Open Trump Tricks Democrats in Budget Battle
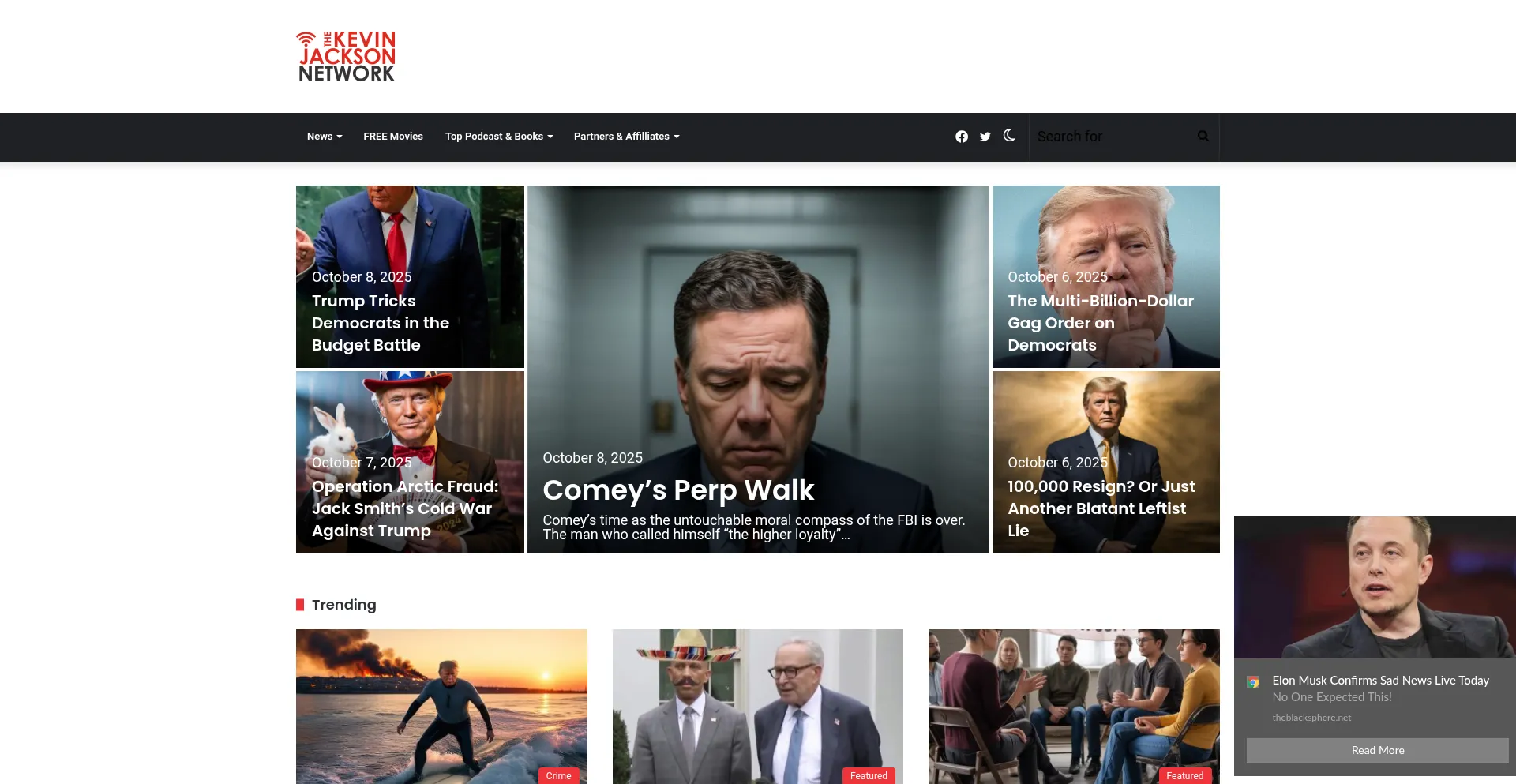This screenshot has height=784, width=1516. click(380, 323)
